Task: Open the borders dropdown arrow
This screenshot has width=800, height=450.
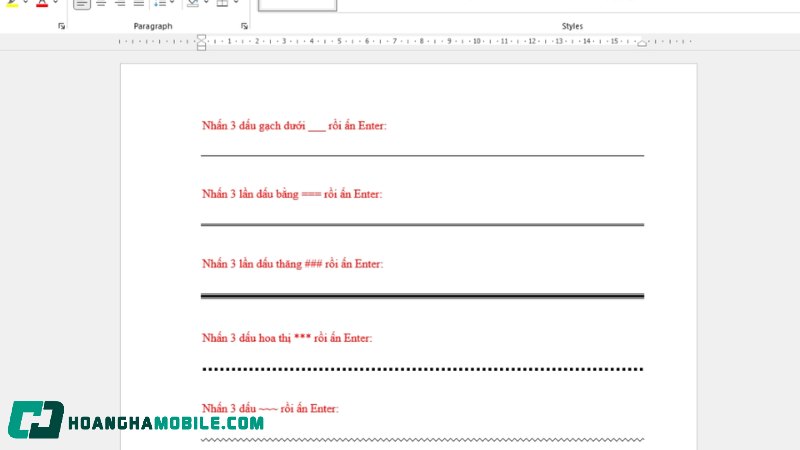Action: coord(236,3)
